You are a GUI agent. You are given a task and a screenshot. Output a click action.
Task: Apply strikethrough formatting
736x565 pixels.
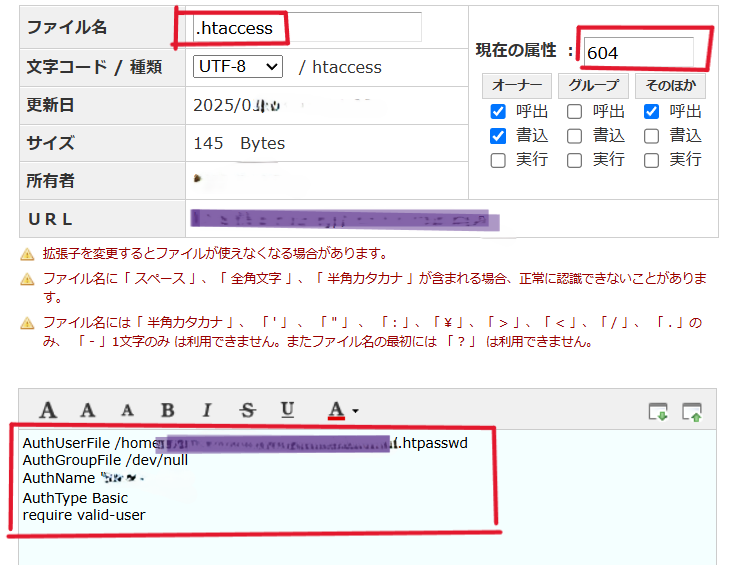[247, 410]
